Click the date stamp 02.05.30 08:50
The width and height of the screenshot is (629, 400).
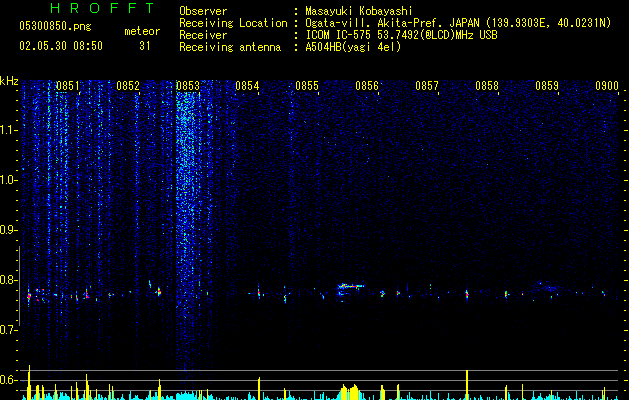61,46
